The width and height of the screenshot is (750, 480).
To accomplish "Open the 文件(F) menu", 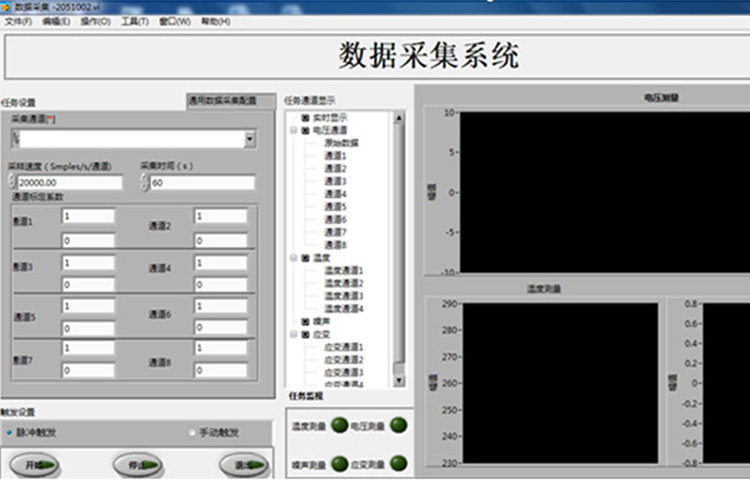I will coord(19,21).
